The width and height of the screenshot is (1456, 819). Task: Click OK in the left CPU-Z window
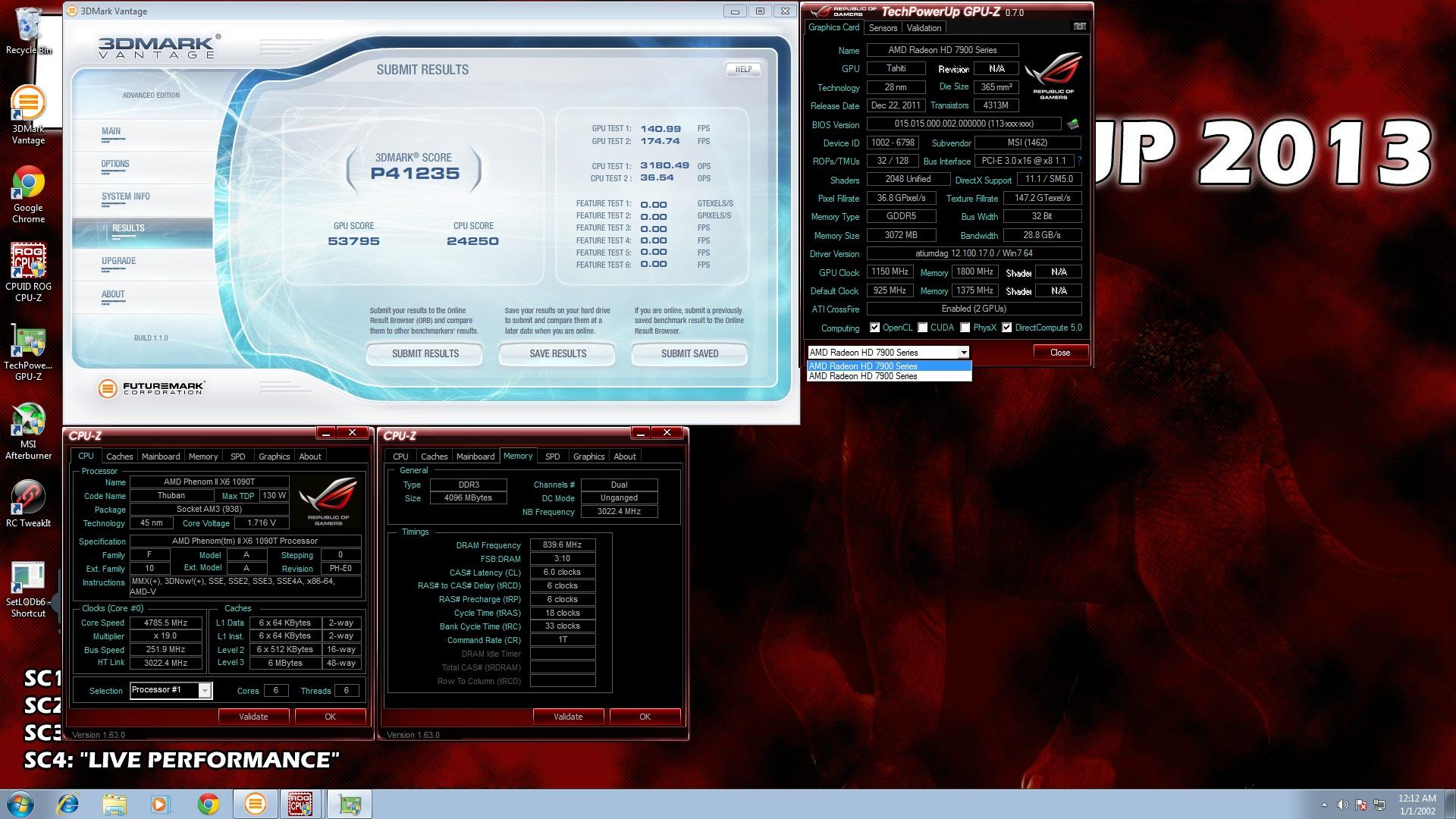pyautogui.click(x=330, y=717)
